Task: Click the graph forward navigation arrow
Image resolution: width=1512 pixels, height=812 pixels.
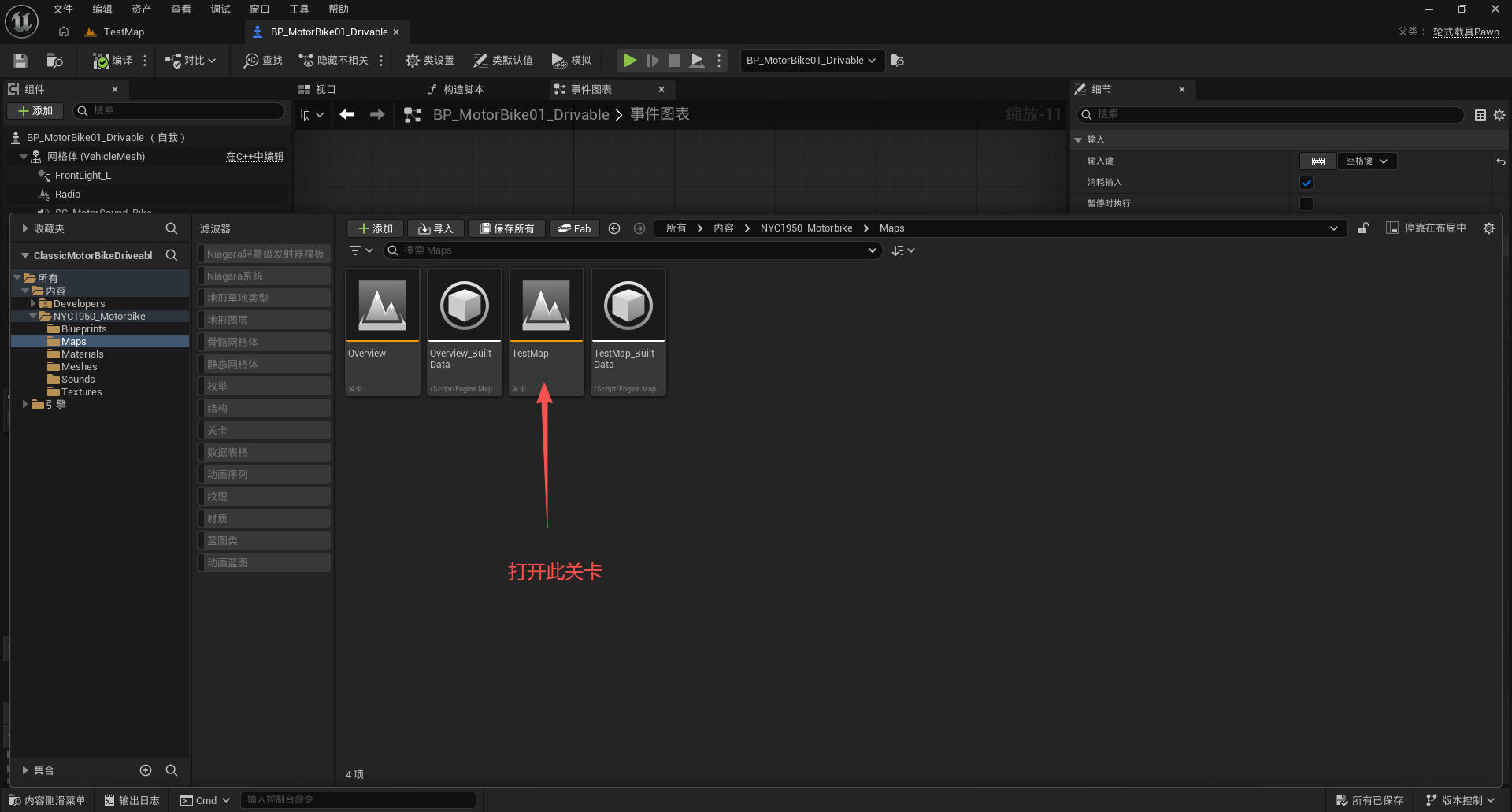Action: [377, 115]
